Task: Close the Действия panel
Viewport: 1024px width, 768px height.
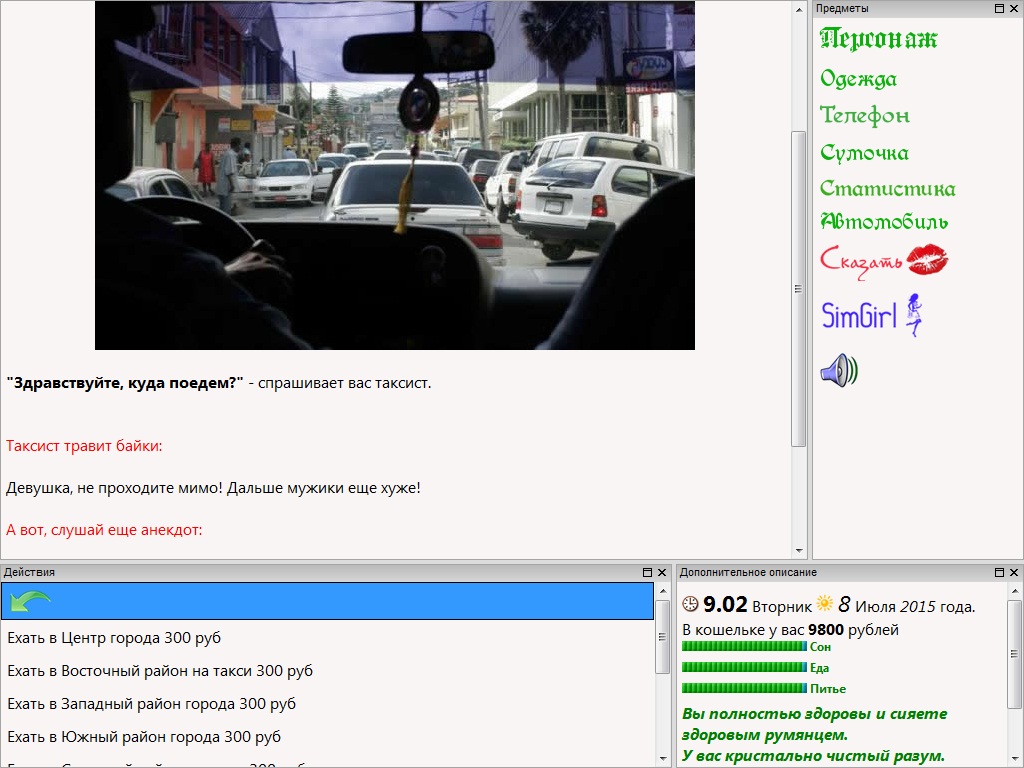Action: tap(661, 572)
